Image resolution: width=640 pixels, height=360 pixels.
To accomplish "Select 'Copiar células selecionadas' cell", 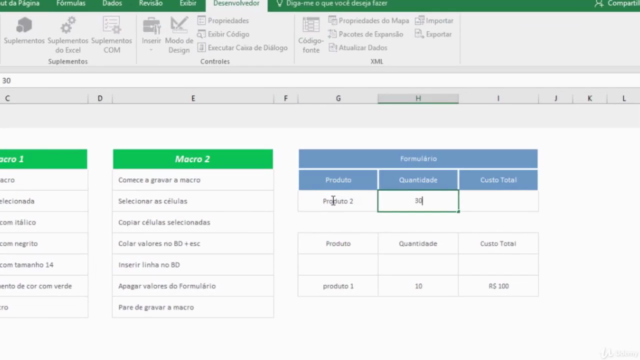I will tap(193, 222).
